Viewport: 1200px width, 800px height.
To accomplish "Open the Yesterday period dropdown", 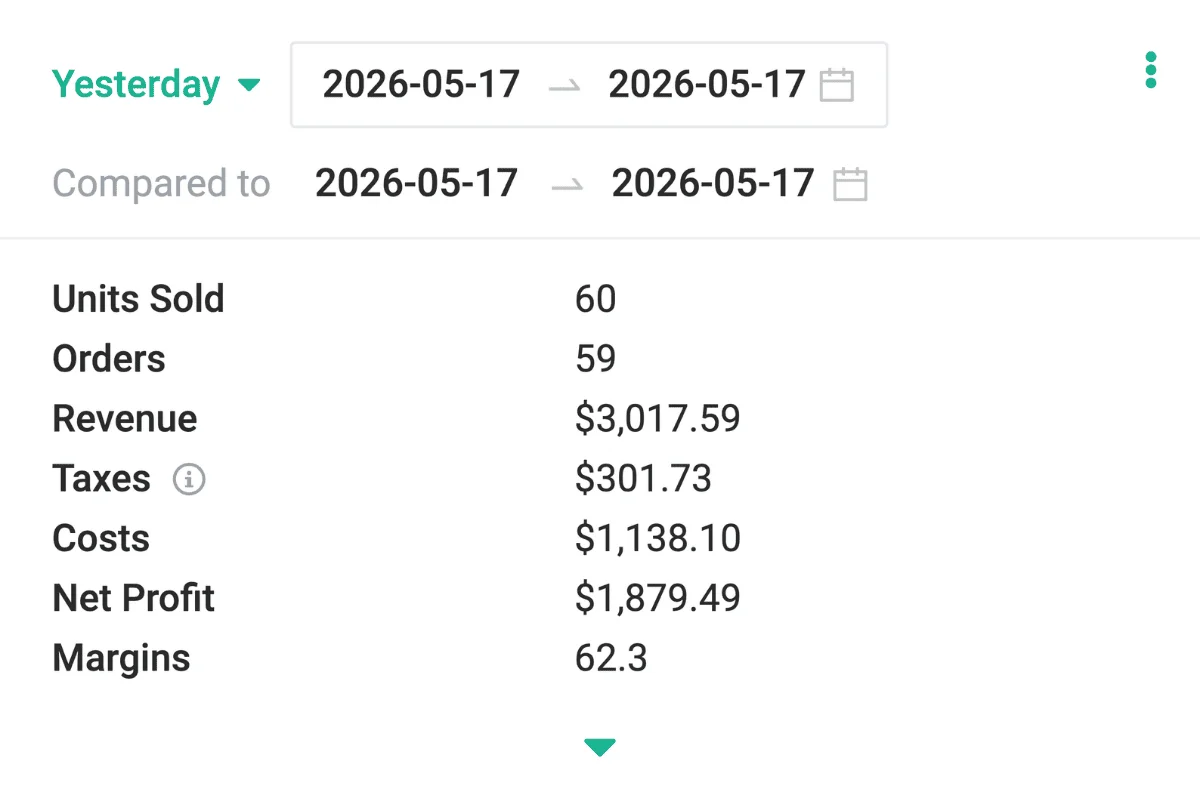I will (156, 84).
